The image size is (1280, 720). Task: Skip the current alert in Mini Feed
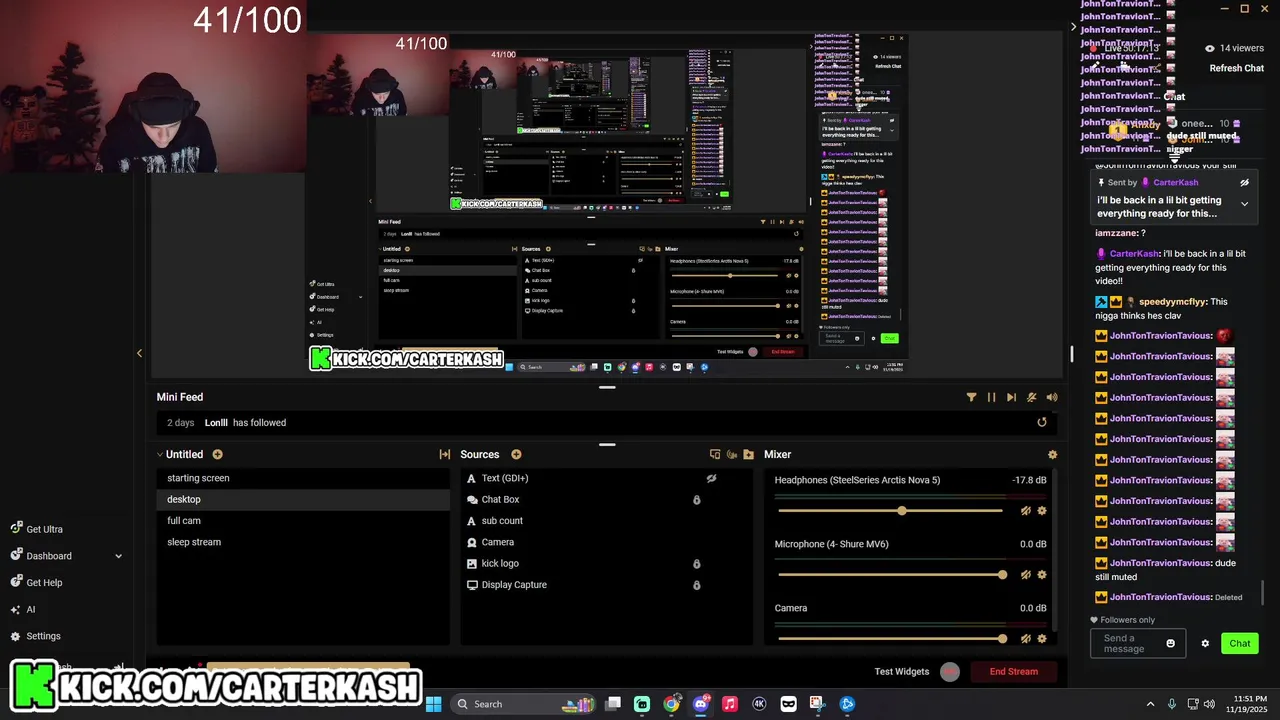pyautogui.click(x=1011, y=397)
